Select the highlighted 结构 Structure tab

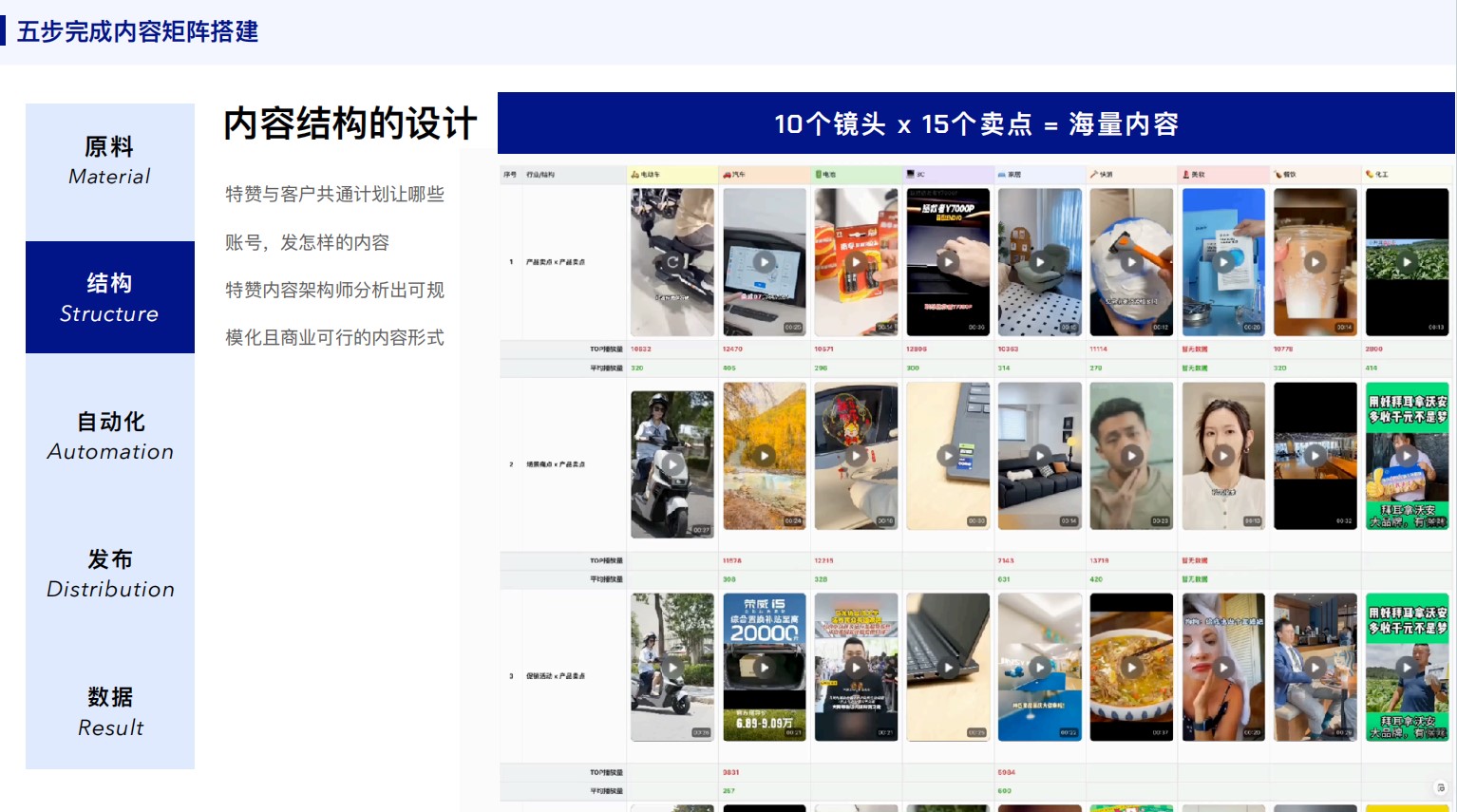(110, 297)
